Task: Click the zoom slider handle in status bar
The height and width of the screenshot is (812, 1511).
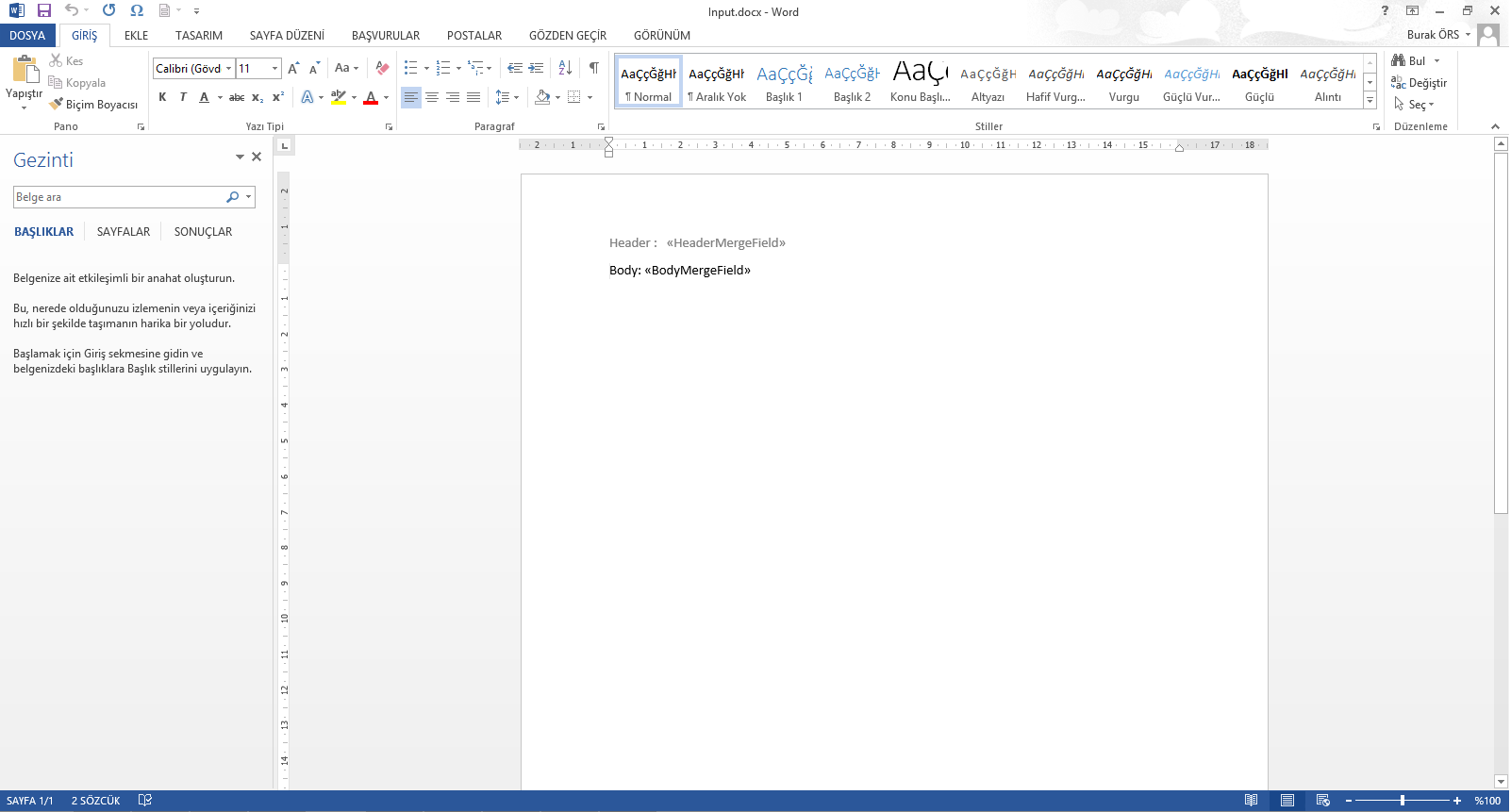Action: click(x=1403, y=801)
